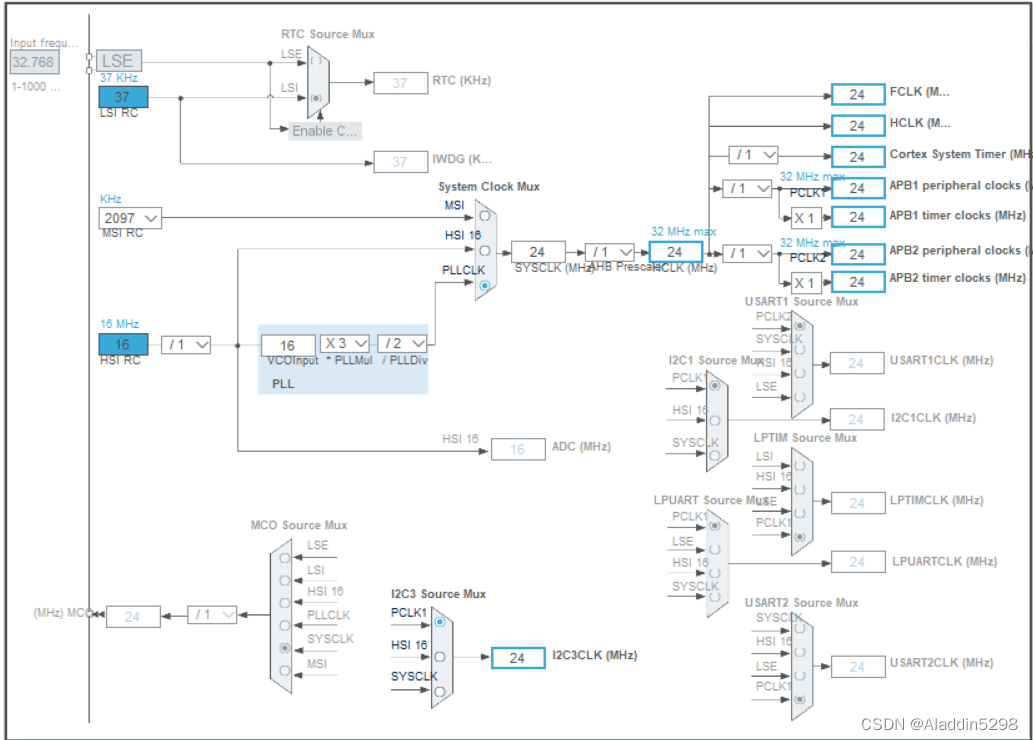Click the USART1CLK (MHz) 24 field
This screenshot has height=740, width=1033.
[857, 363]
